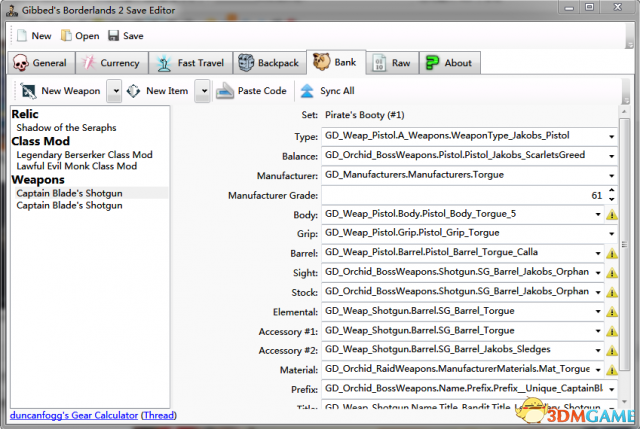Click warning icon beside Accessory #2 field

[611, 350]
